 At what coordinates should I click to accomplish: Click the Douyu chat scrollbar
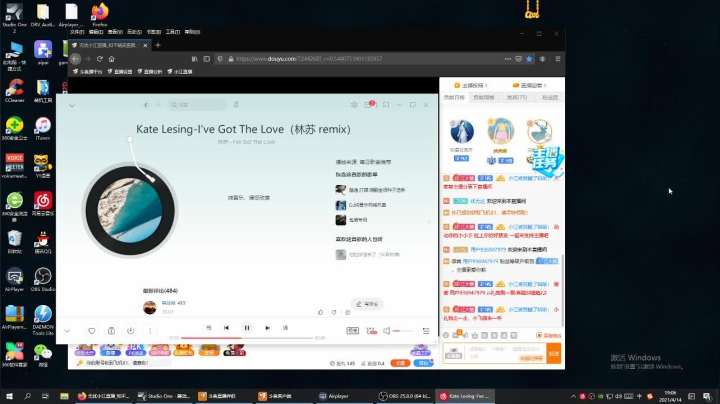click(562, 289)
